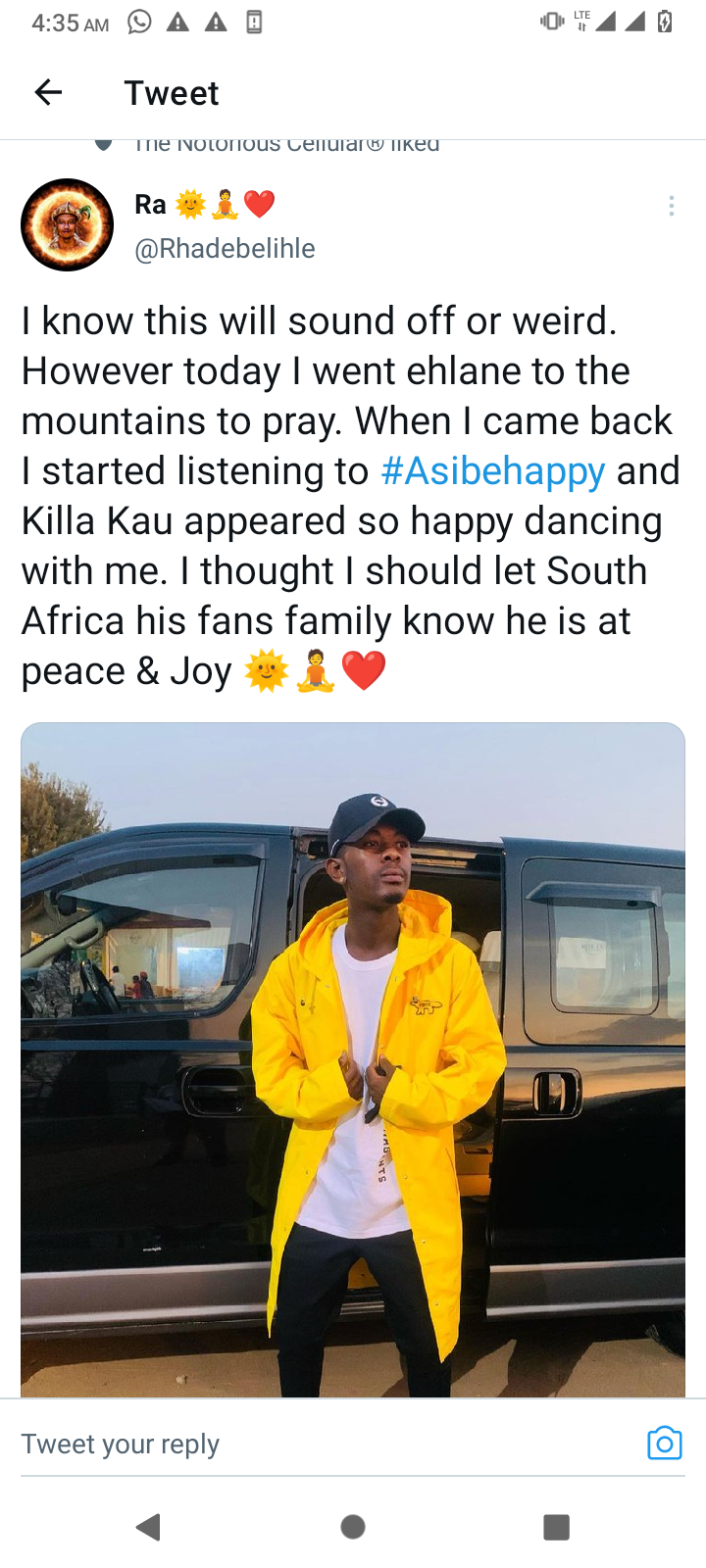Open the yellow raincoat photo

pyautogui.click(x=353, y=1059)
